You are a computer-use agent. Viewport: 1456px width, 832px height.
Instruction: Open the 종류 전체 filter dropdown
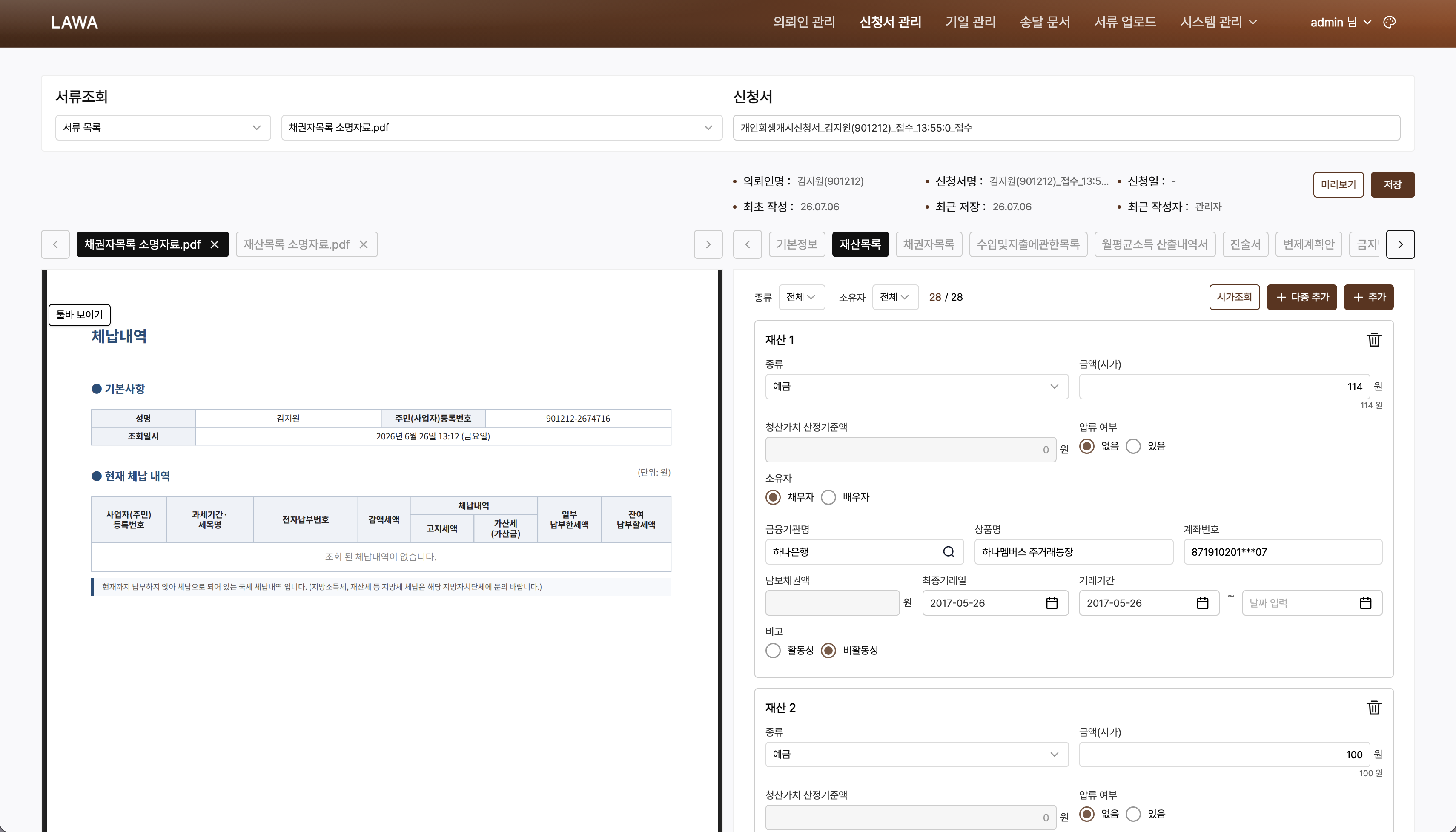point(801,297)
